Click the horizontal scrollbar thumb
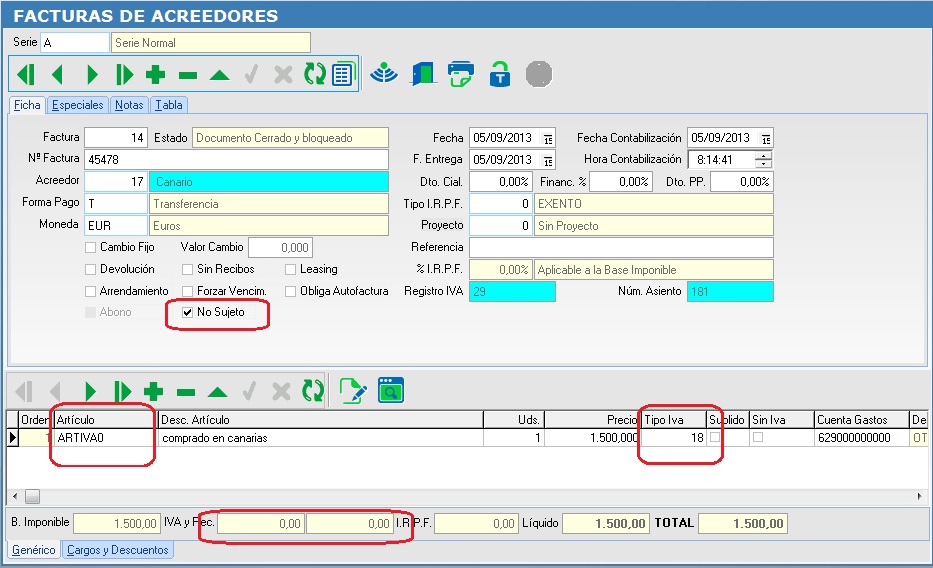This screenshot has width=933, height=568. (x=33, y=496)
